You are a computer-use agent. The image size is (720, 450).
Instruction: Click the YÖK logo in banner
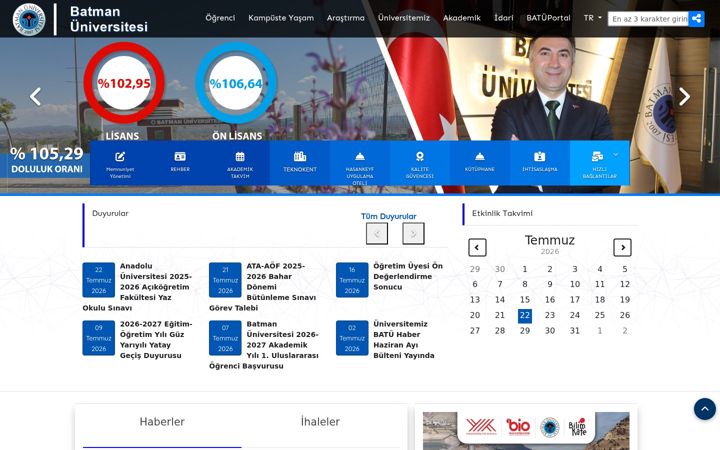point(481,426)
